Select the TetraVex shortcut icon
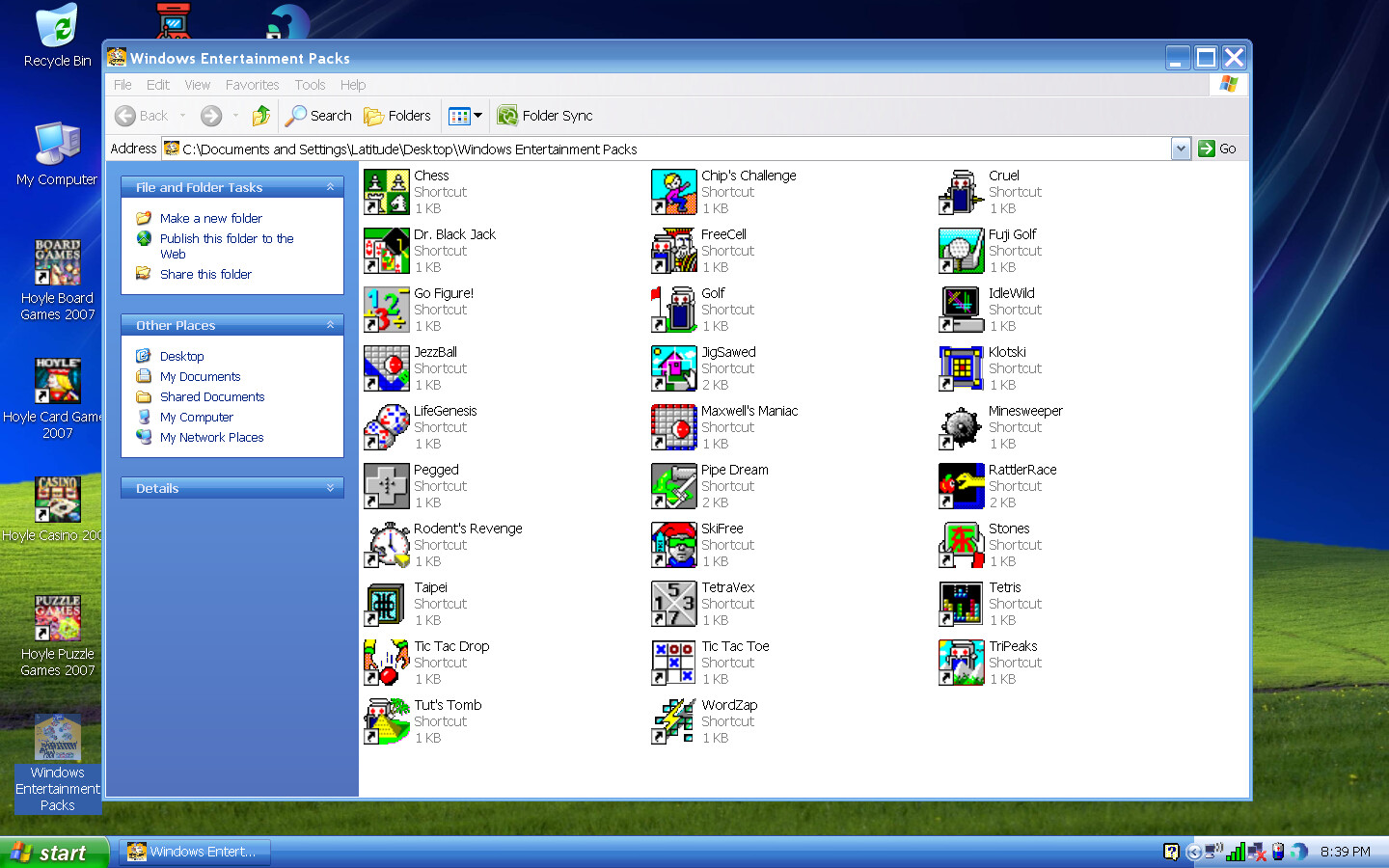This screenshot has height=868, width=1389. tap(674, 604)
